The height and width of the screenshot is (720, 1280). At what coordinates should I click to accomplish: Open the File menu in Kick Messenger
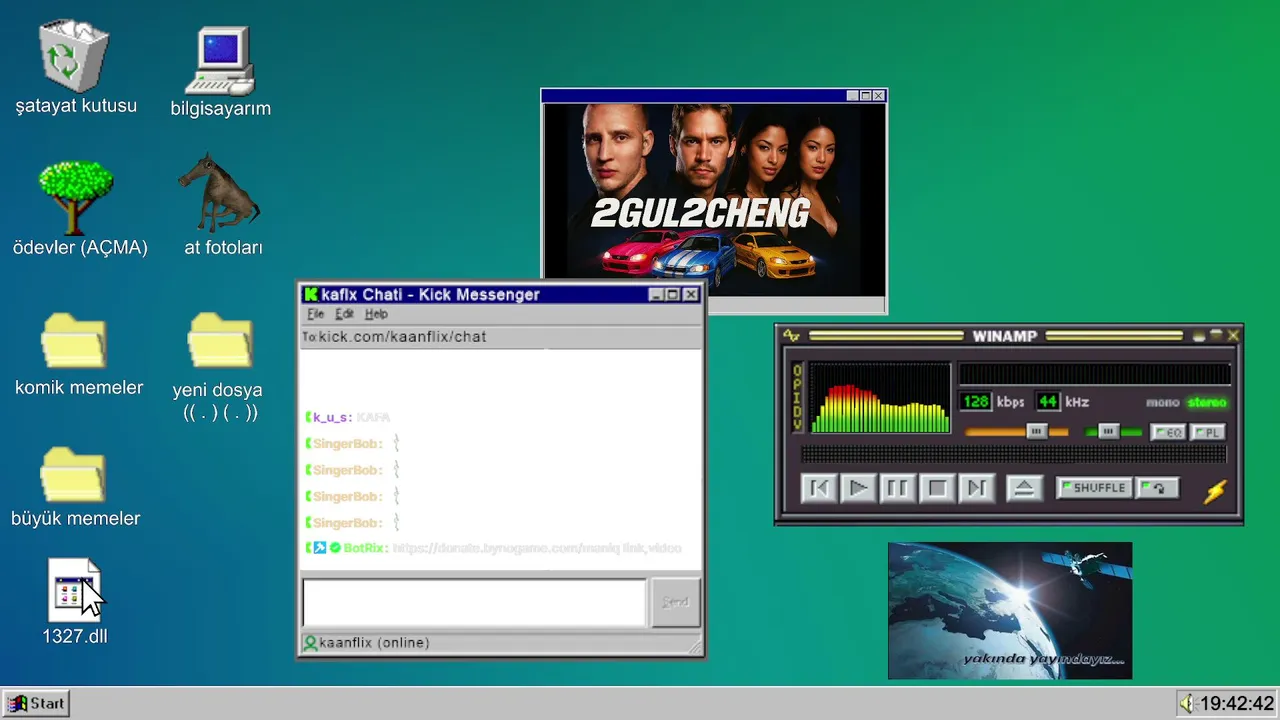click(x=315, y=314)
